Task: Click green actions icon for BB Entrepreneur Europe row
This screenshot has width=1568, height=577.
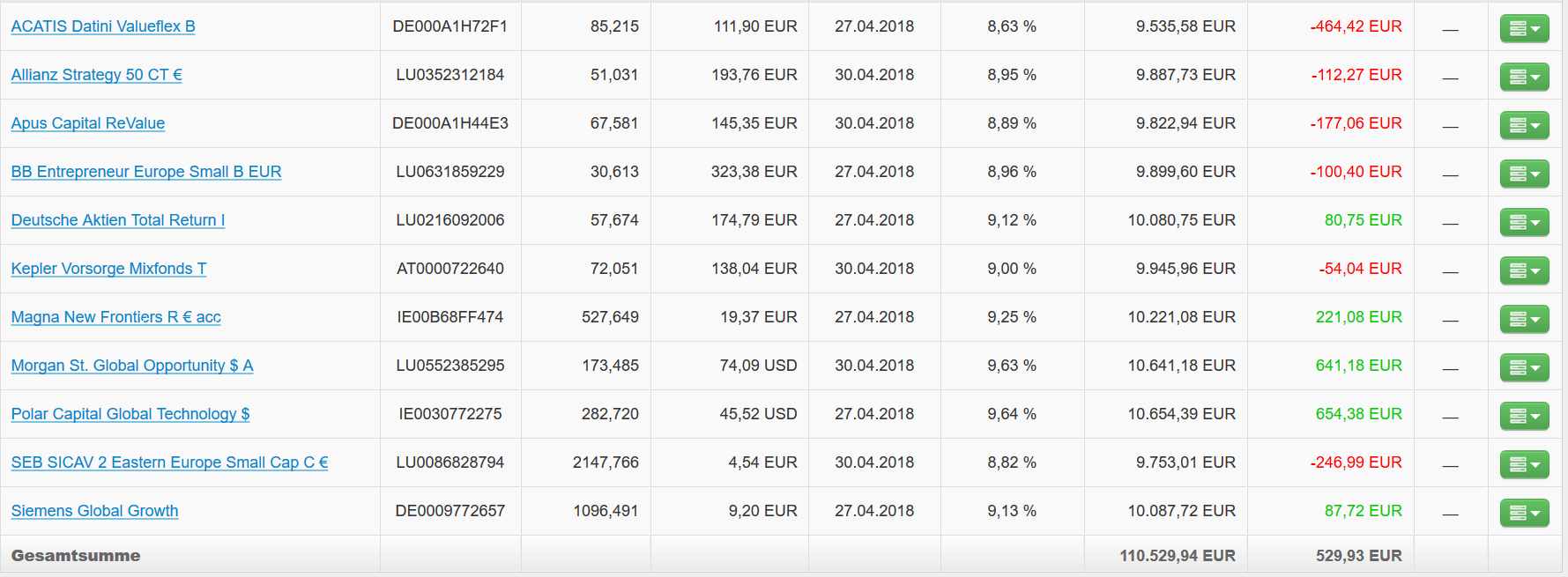Action: point(1524,174)
